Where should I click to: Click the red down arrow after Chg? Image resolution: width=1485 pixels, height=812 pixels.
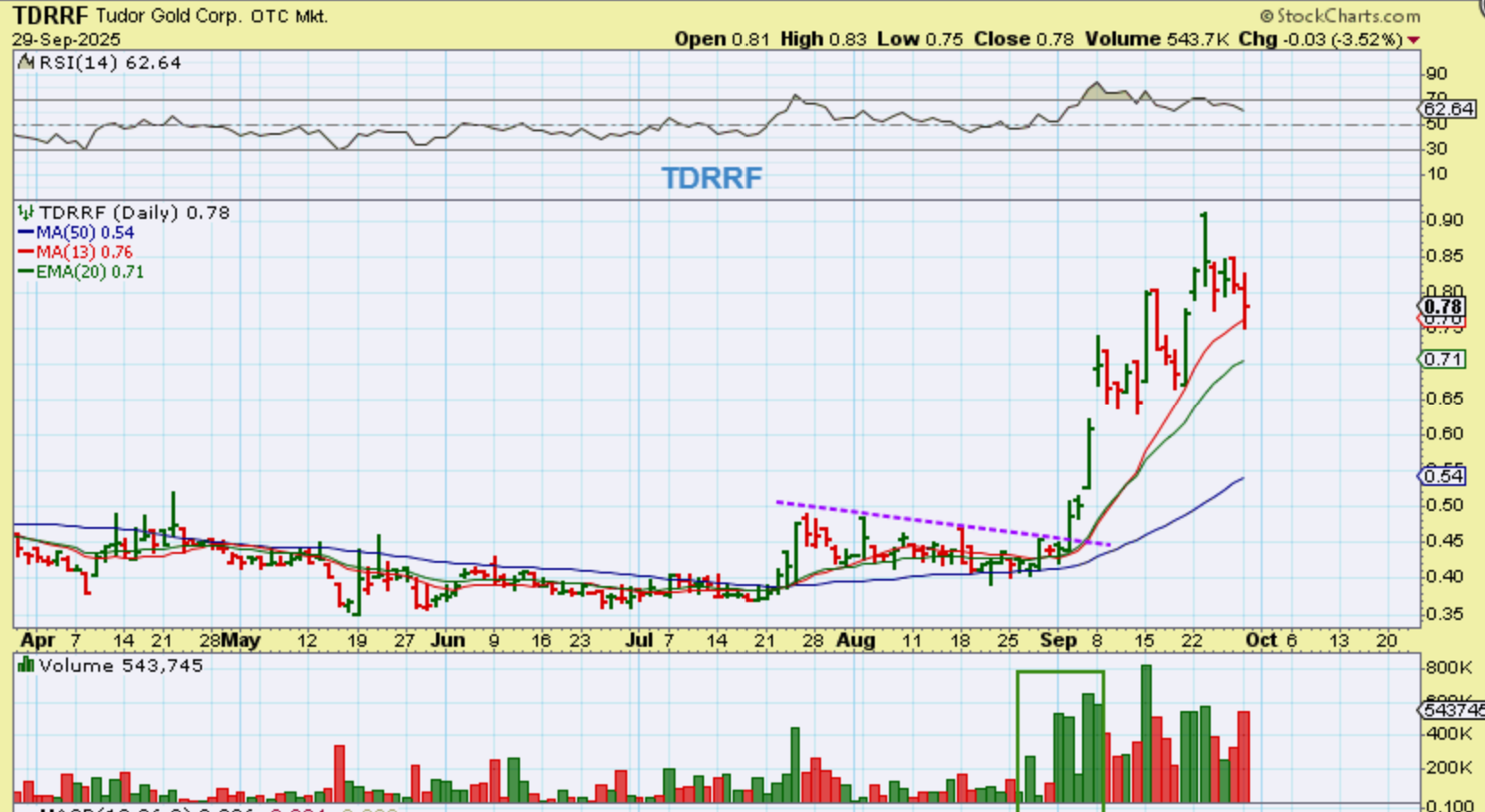pos(1414,40)
